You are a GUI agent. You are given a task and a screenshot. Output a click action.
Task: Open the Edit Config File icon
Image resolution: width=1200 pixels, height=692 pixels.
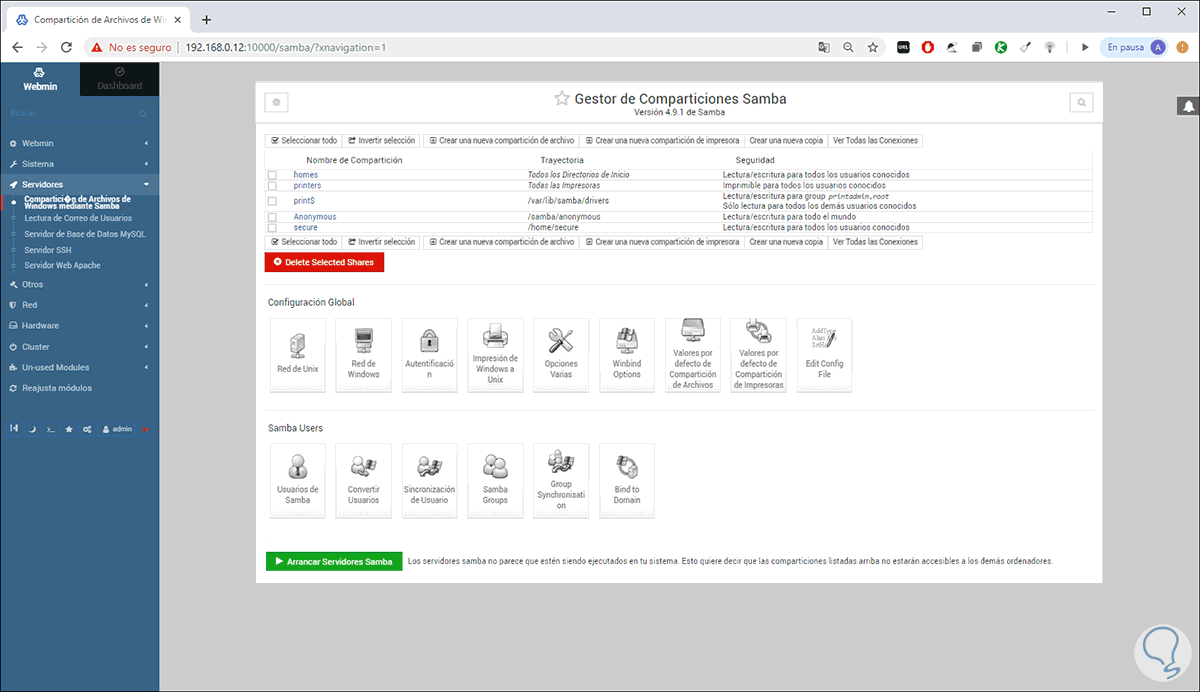click(824, 355)
